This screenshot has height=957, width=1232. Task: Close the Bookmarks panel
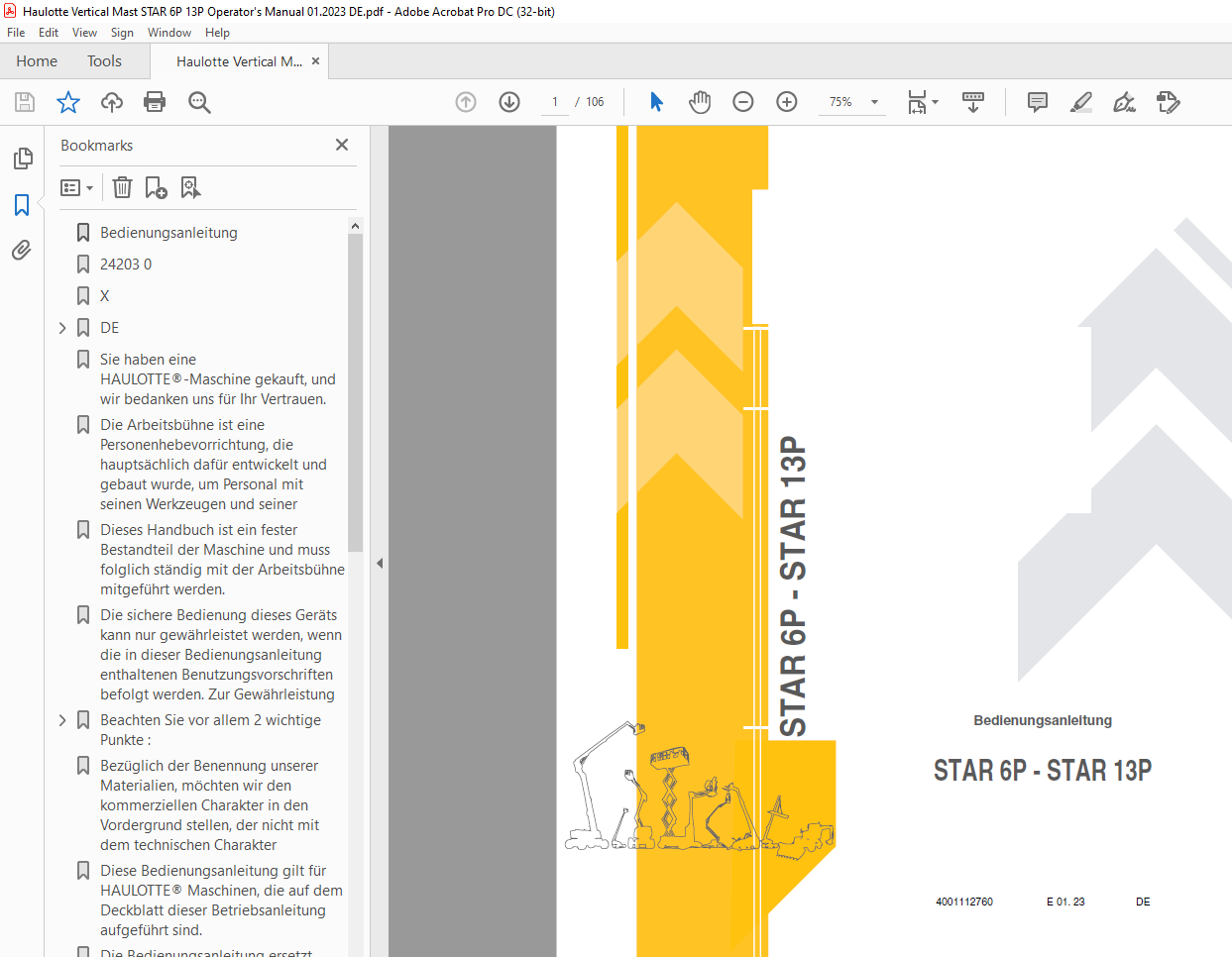(x=342, y=145)
